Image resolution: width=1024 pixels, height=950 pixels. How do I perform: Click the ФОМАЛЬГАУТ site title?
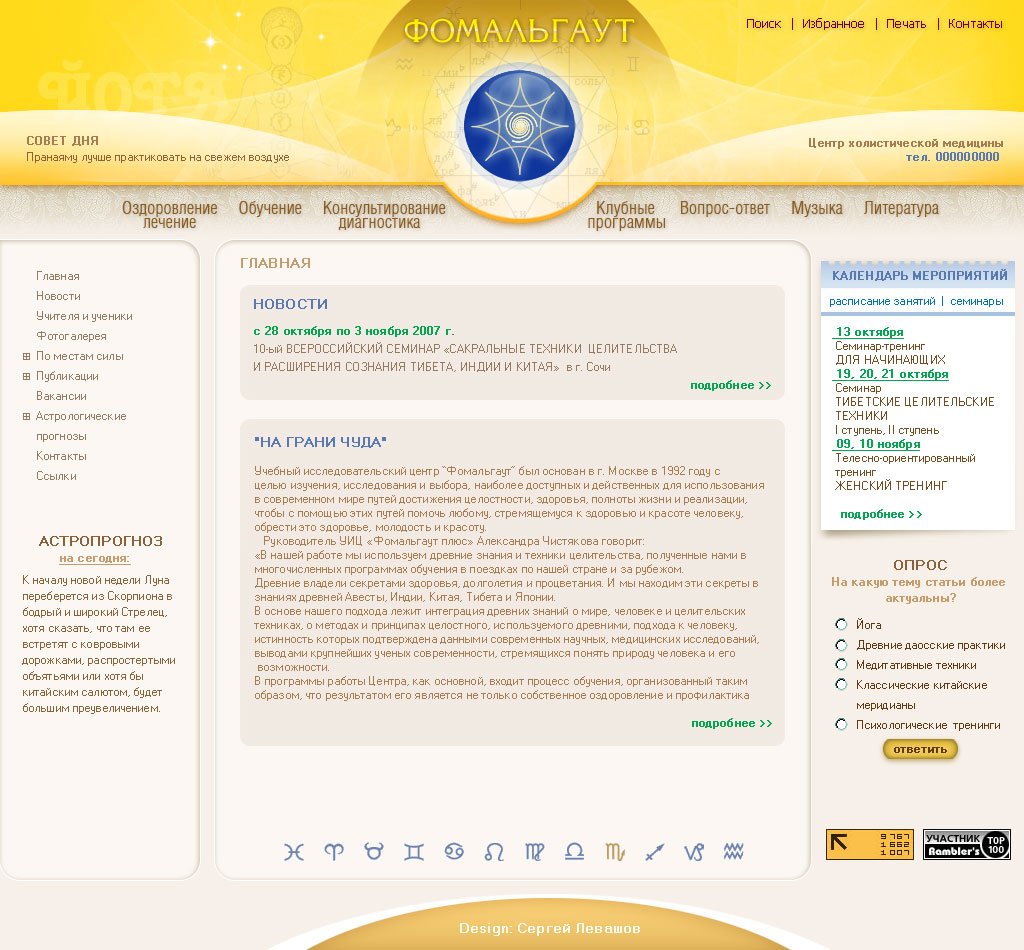519,30
